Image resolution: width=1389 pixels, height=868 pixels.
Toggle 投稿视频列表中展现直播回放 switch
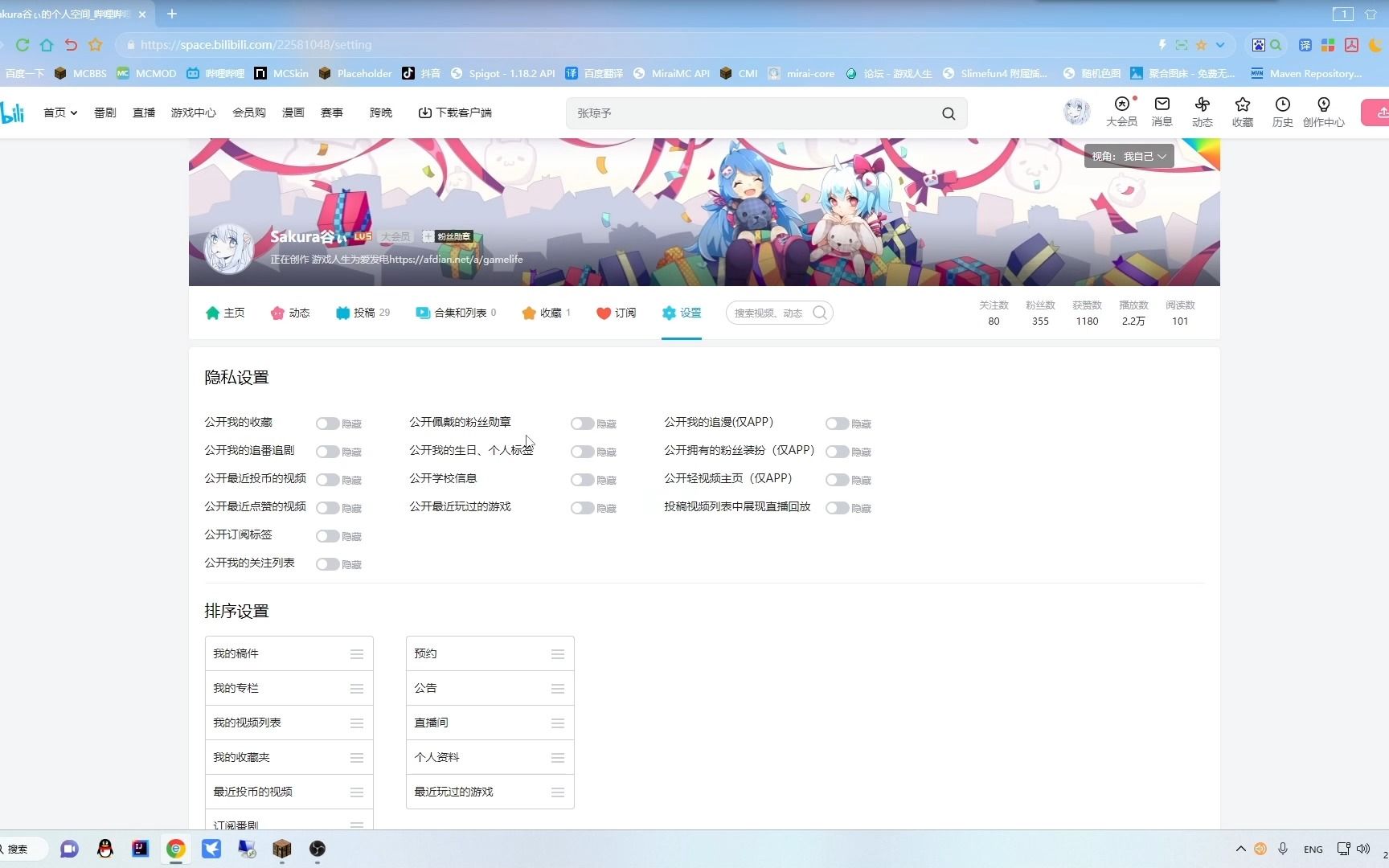837,508
